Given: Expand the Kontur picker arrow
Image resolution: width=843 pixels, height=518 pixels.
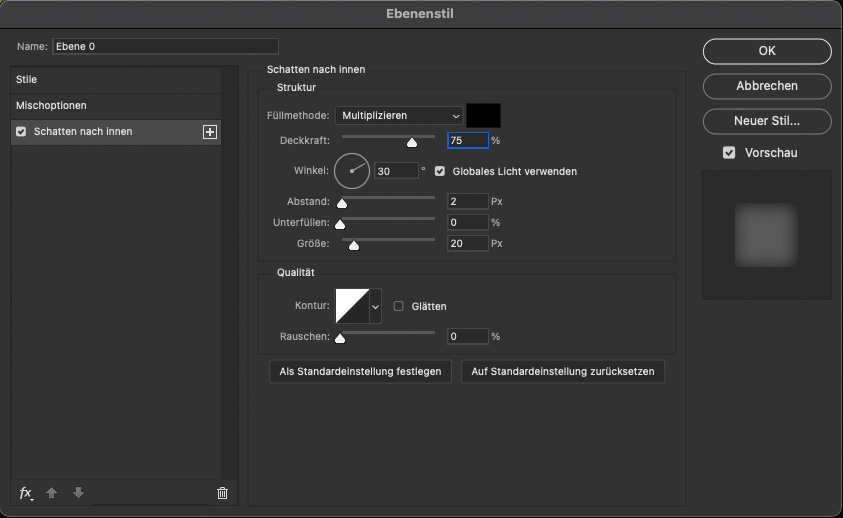Looking at the screenshot, I should [375, 307].
